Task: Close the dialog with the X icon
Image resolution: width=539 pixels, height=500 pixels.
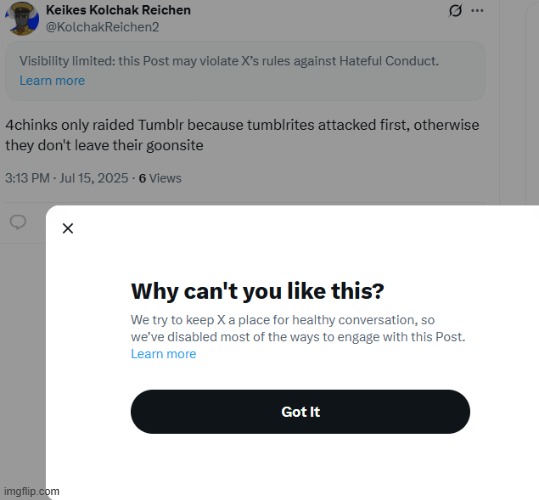Action: tap(68, 228)
